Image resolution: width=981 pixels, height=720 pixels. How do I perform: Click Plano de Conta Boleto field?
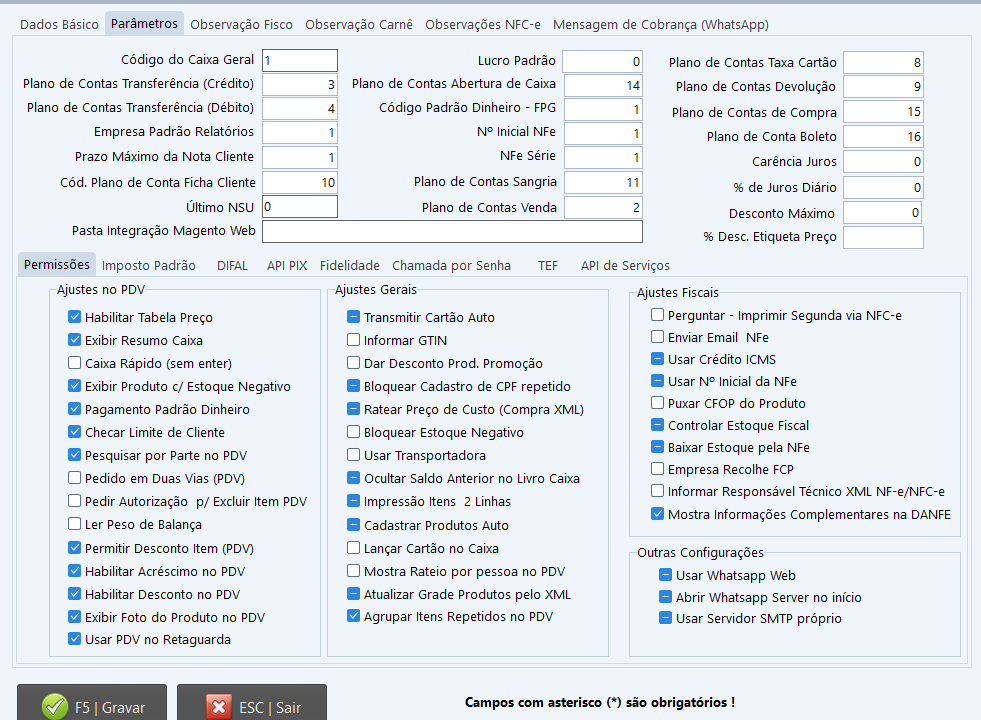tap(883, 136)
